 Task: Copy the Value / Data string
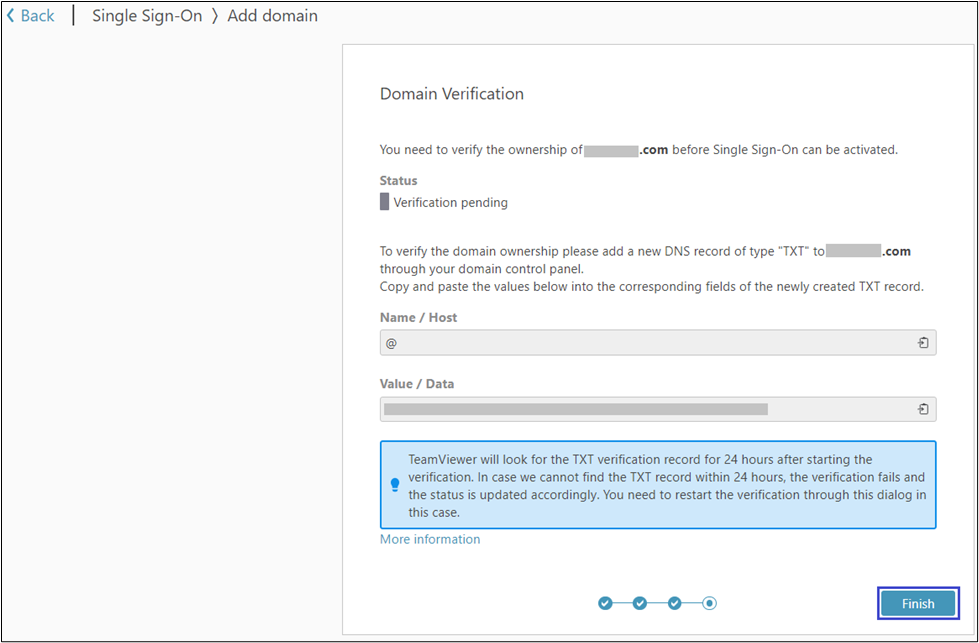pyautogui.click(x=923, y=409)
